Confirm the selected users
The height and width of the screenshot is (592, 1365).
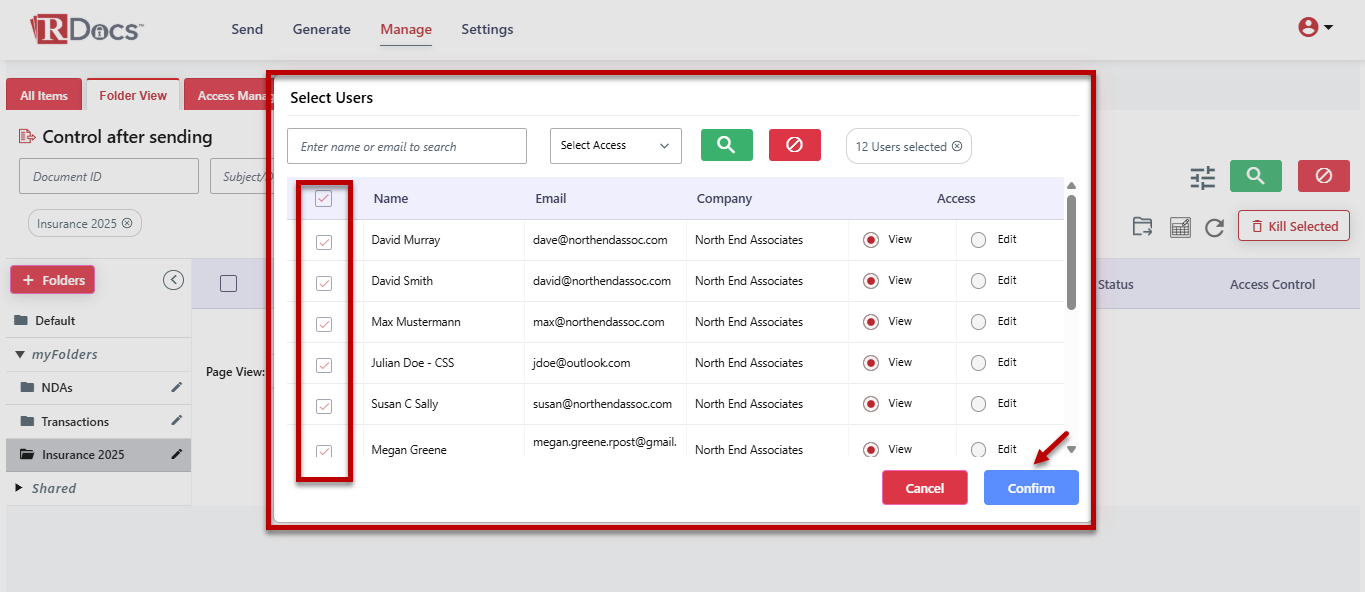coord(1031,488)
